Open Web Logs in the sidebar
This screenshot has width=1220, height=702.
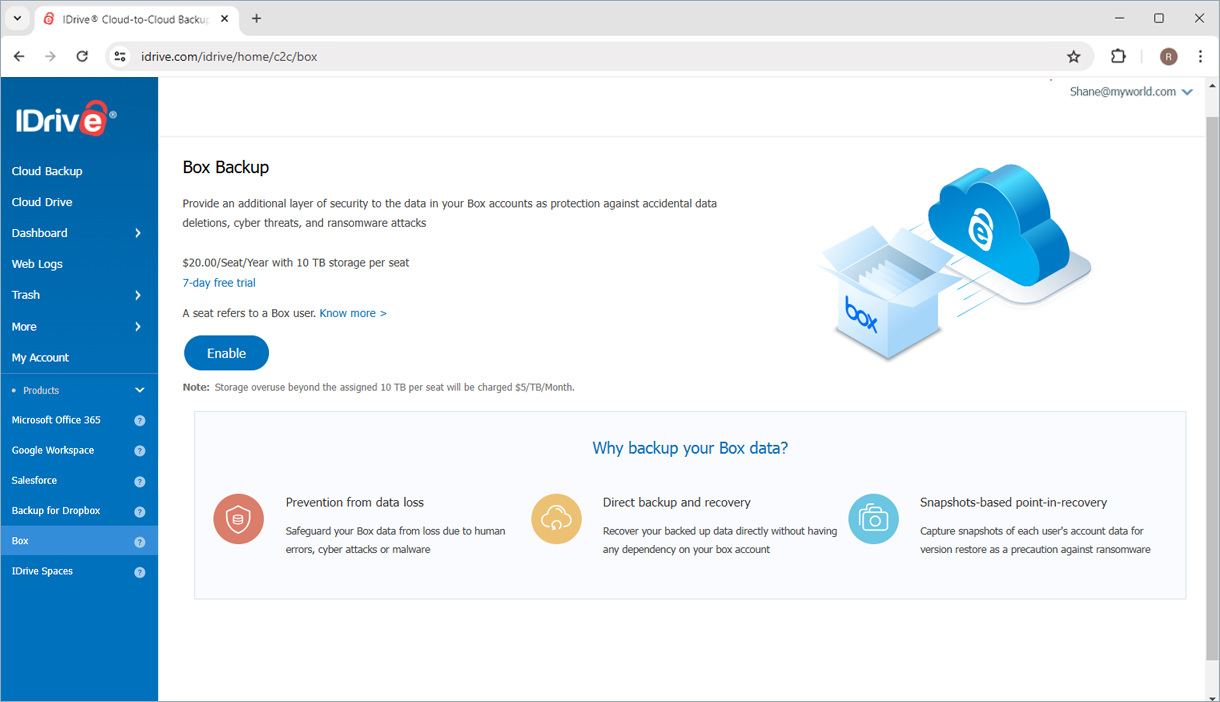click(37, 264)
